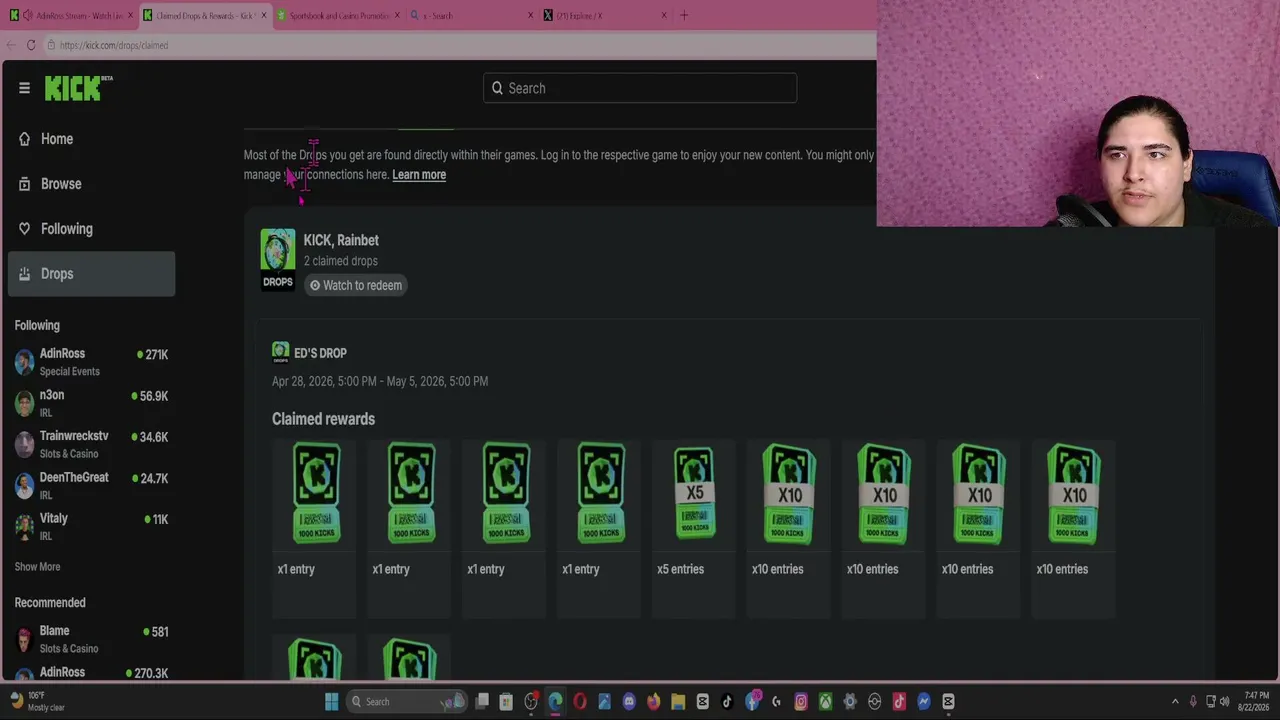Open the KICK, Rainbet drops icon
Screen dimensions: 1280x720
pyautogui.click(x=278, y=260)
